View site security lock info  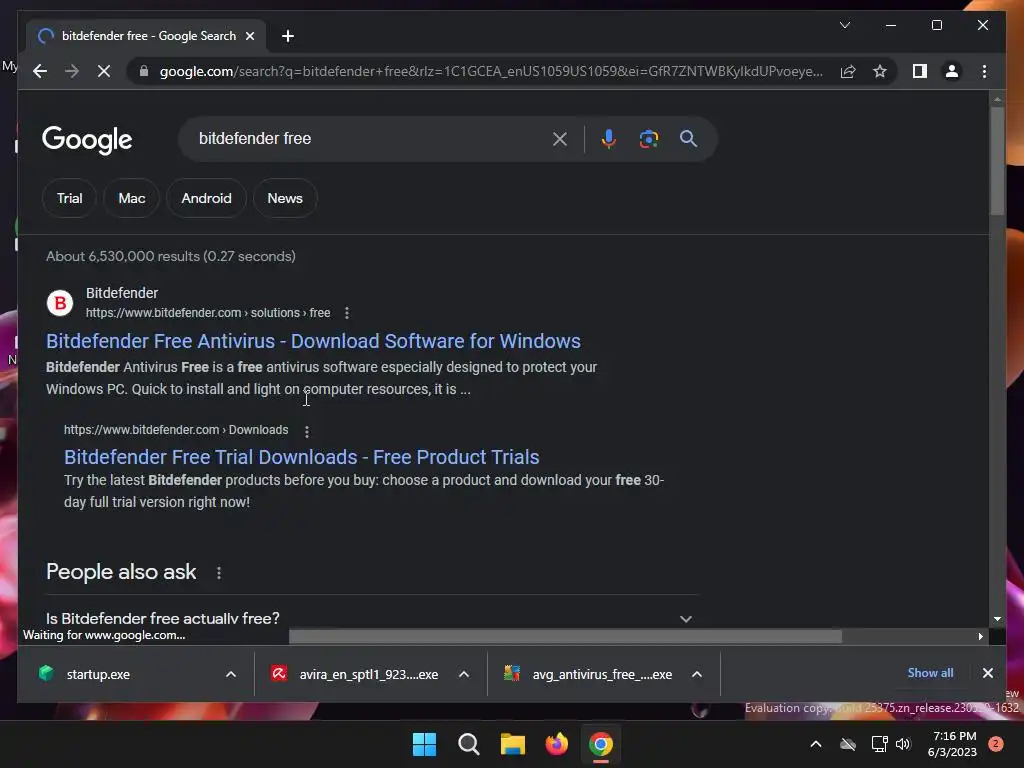pyautogui.click(x=144, y=71)
